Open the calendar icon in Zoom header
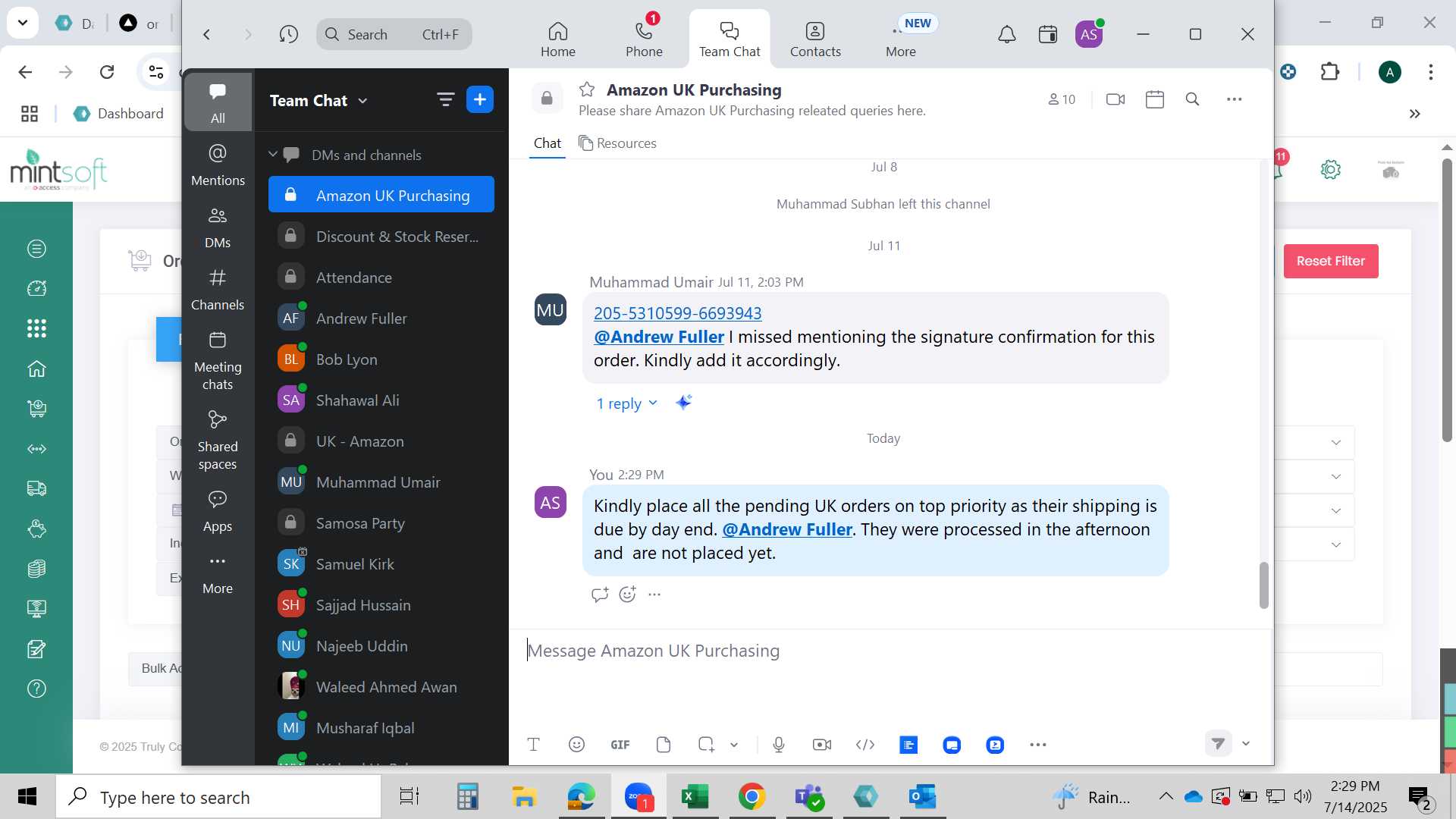The image size is (1456, 819). 1048,34
